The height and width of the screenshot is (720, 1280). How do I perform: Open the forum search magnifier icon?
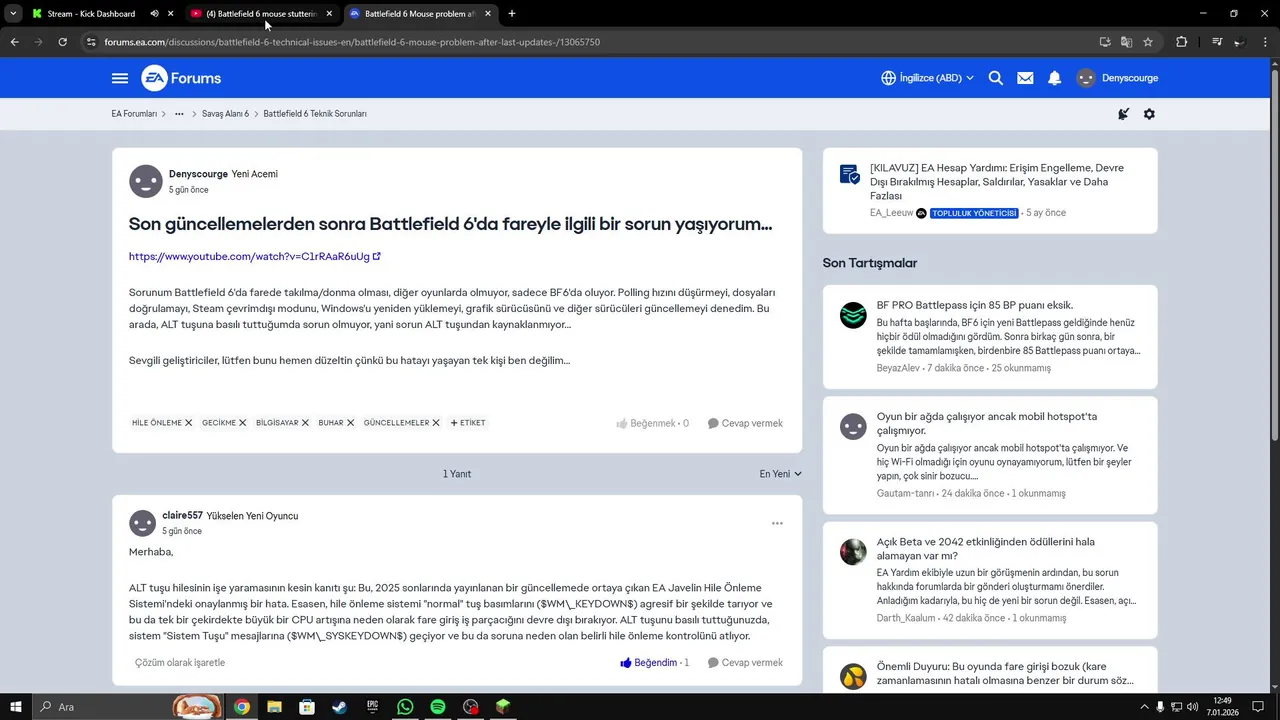996,78
